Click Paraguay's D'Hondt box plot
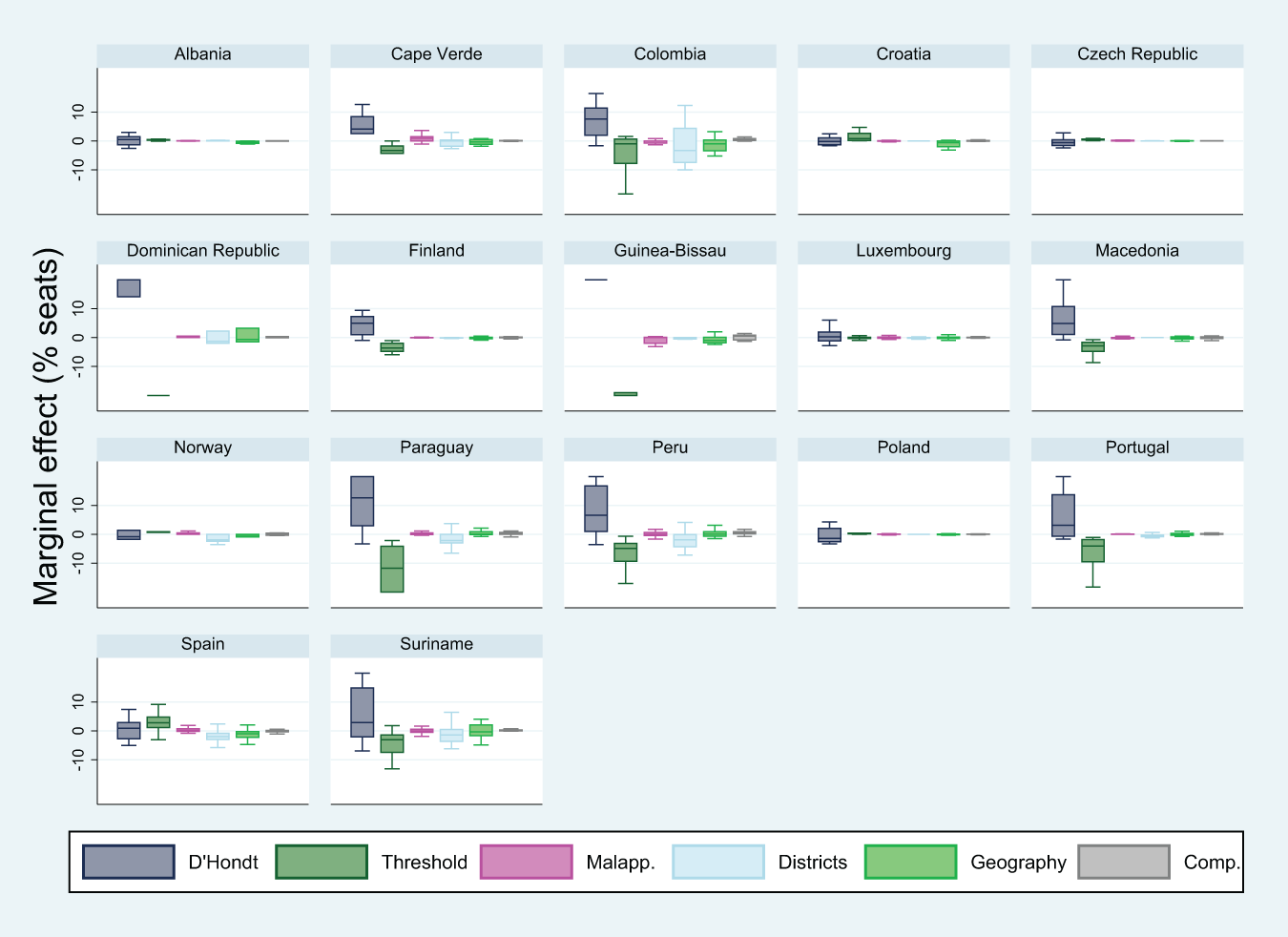1288x937 pixels. pos(363,501)
